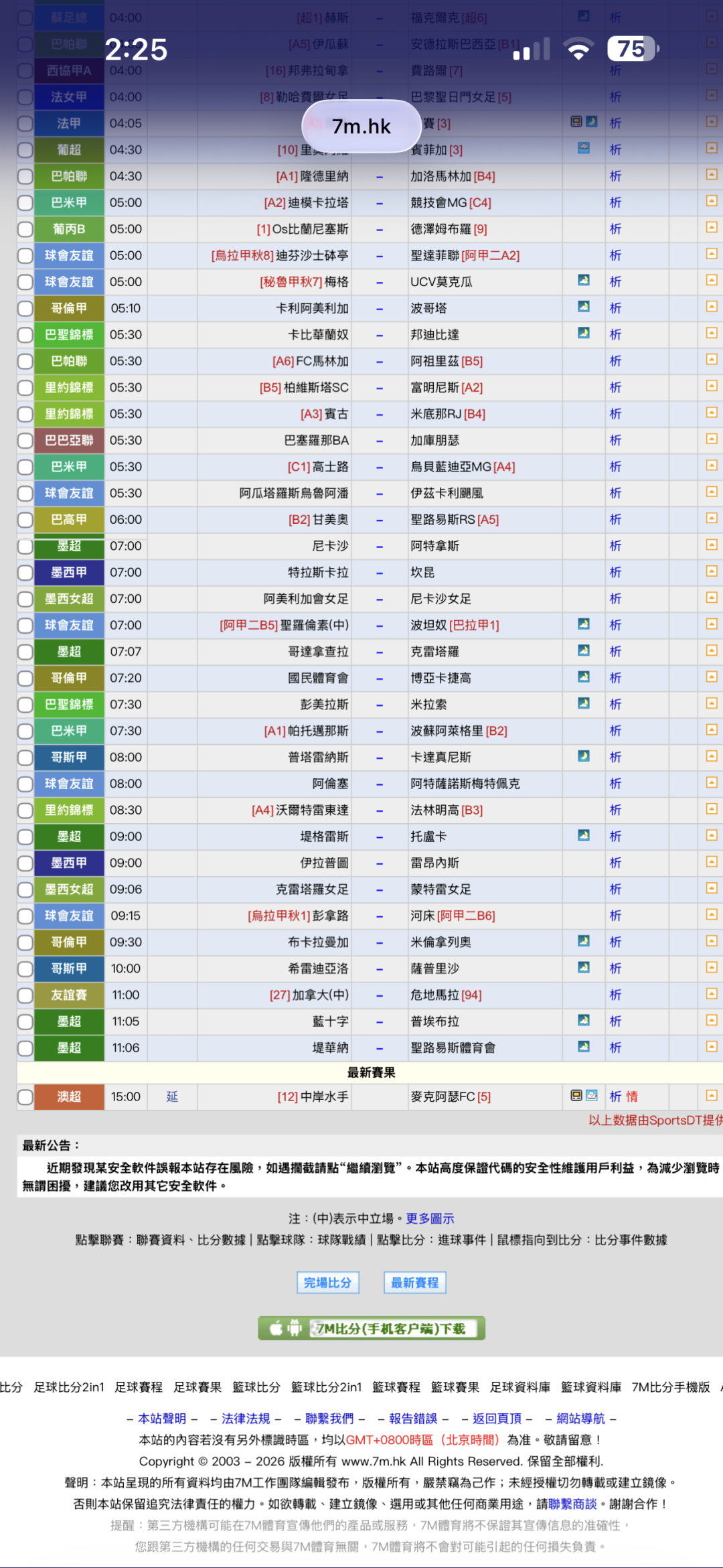Select the checkbox for 中岸水手 match
The image size is (723, 1568).
[x=25, y=1097]
